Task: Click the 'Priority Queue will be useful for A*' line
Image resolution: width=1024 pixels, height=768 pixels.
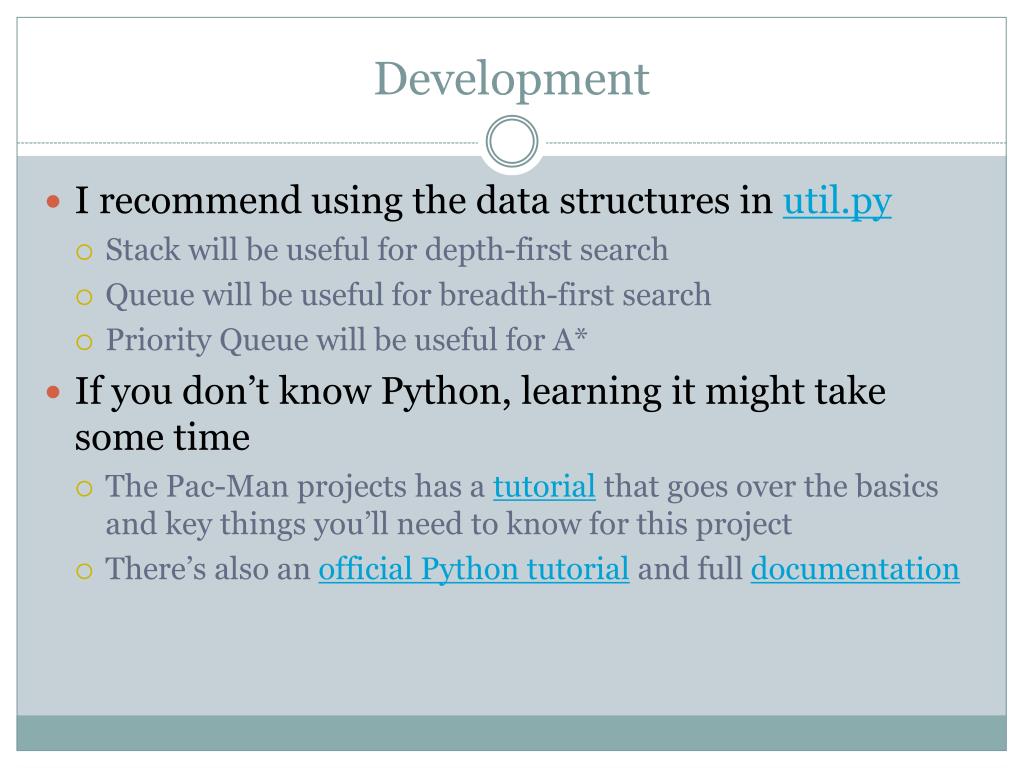Action: tap(347, 340)
